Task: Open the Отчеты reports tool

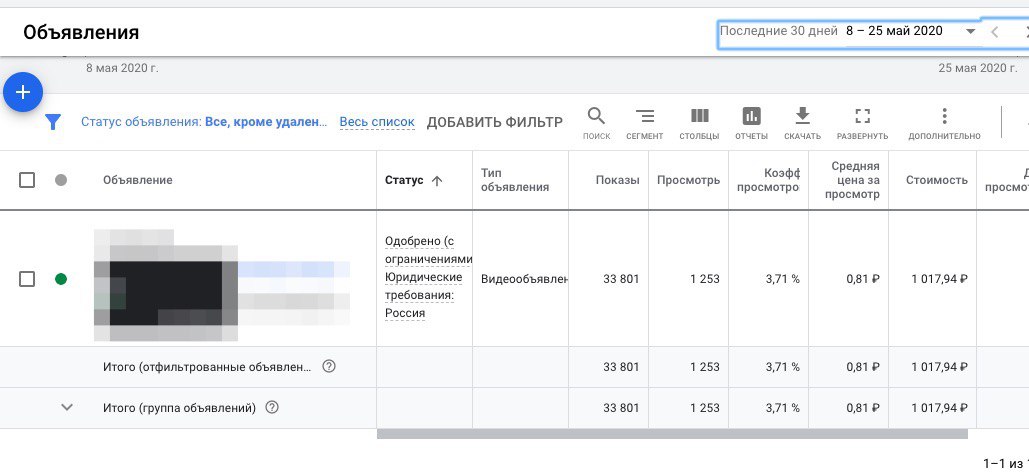Action: [751, 123]
